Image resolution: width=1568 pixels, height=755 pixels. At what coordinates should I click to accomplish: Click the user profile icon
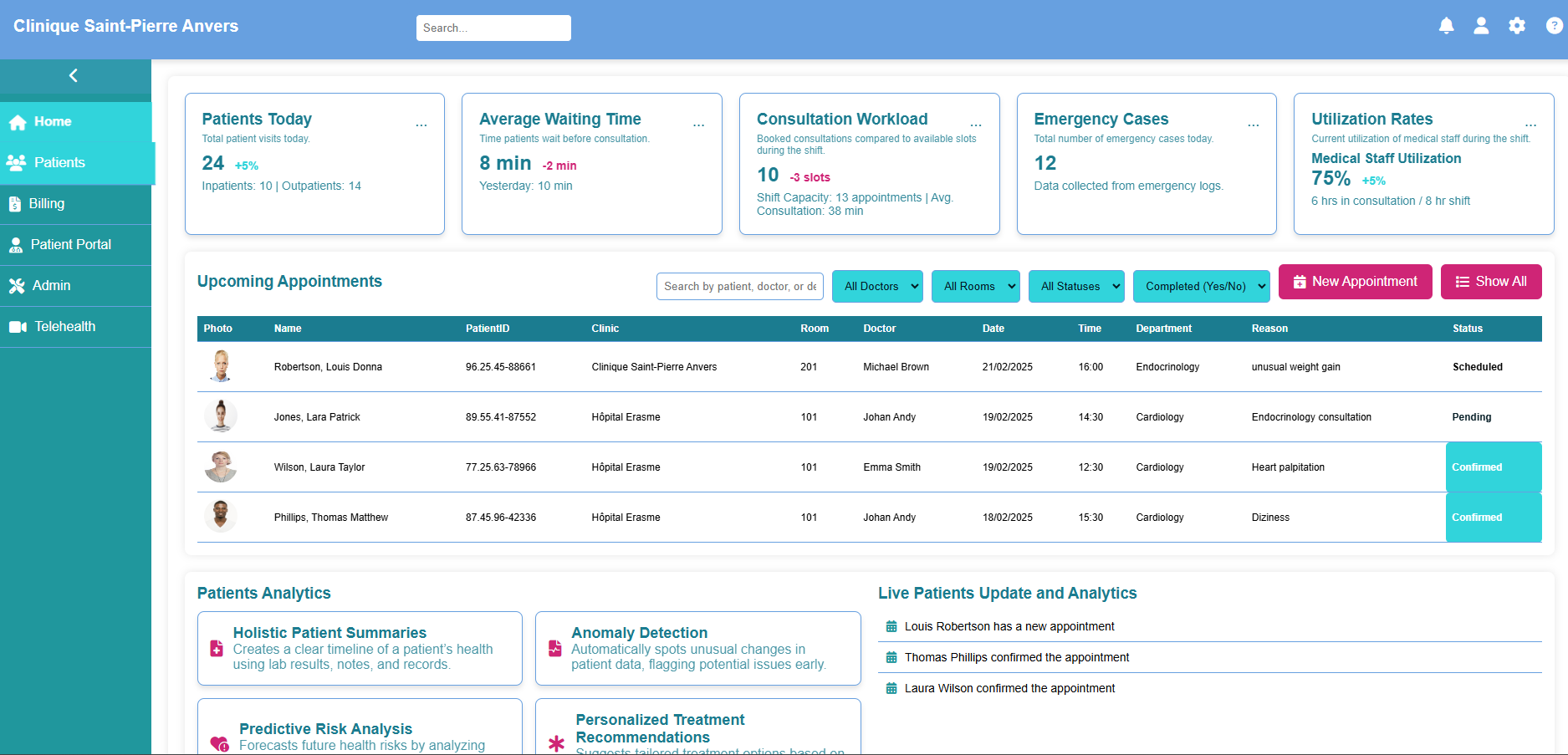[x=1481, y=26]
